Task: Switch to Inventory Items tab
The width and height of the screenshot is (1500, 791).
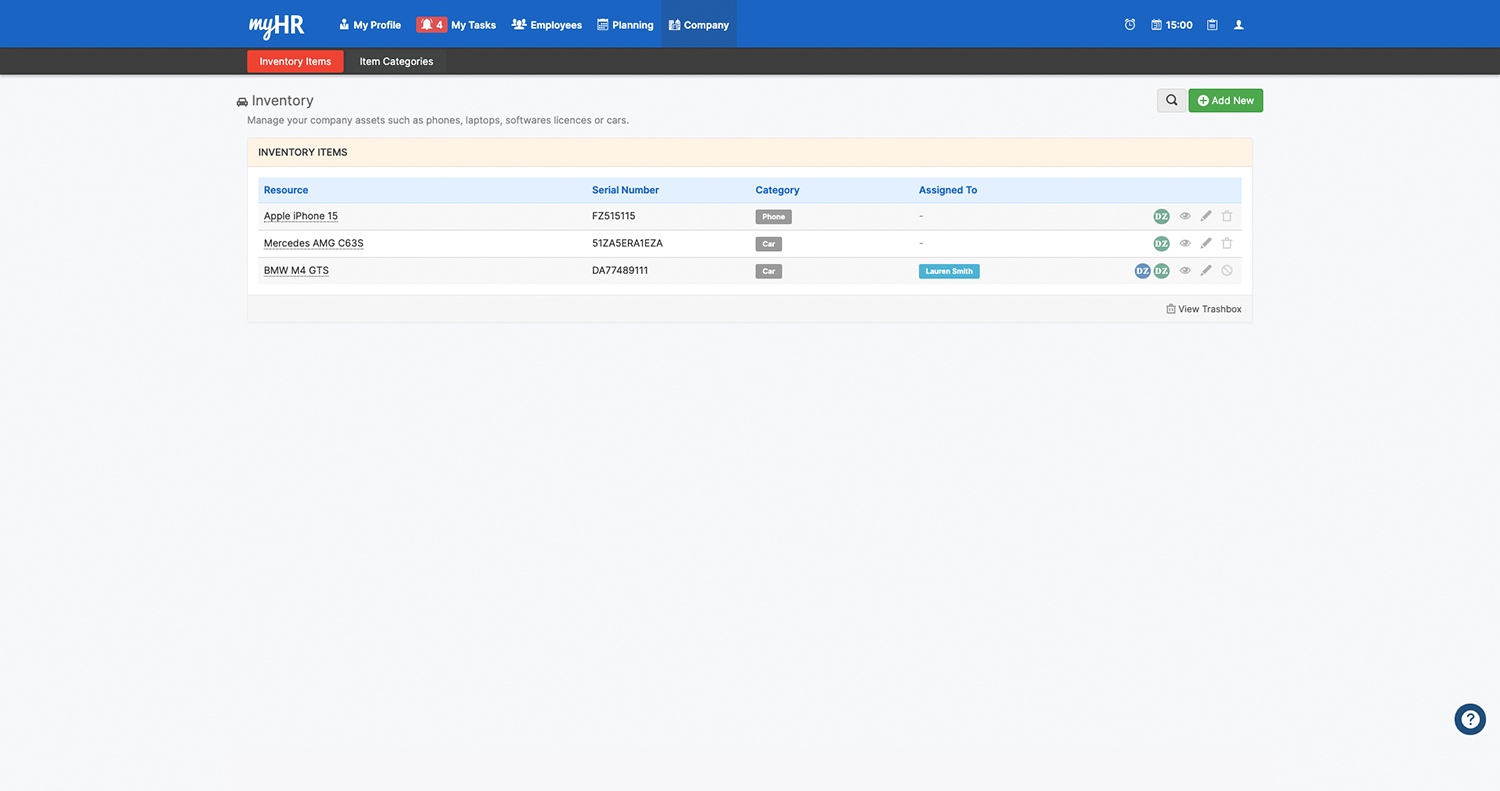Action: tap(295, 62)
